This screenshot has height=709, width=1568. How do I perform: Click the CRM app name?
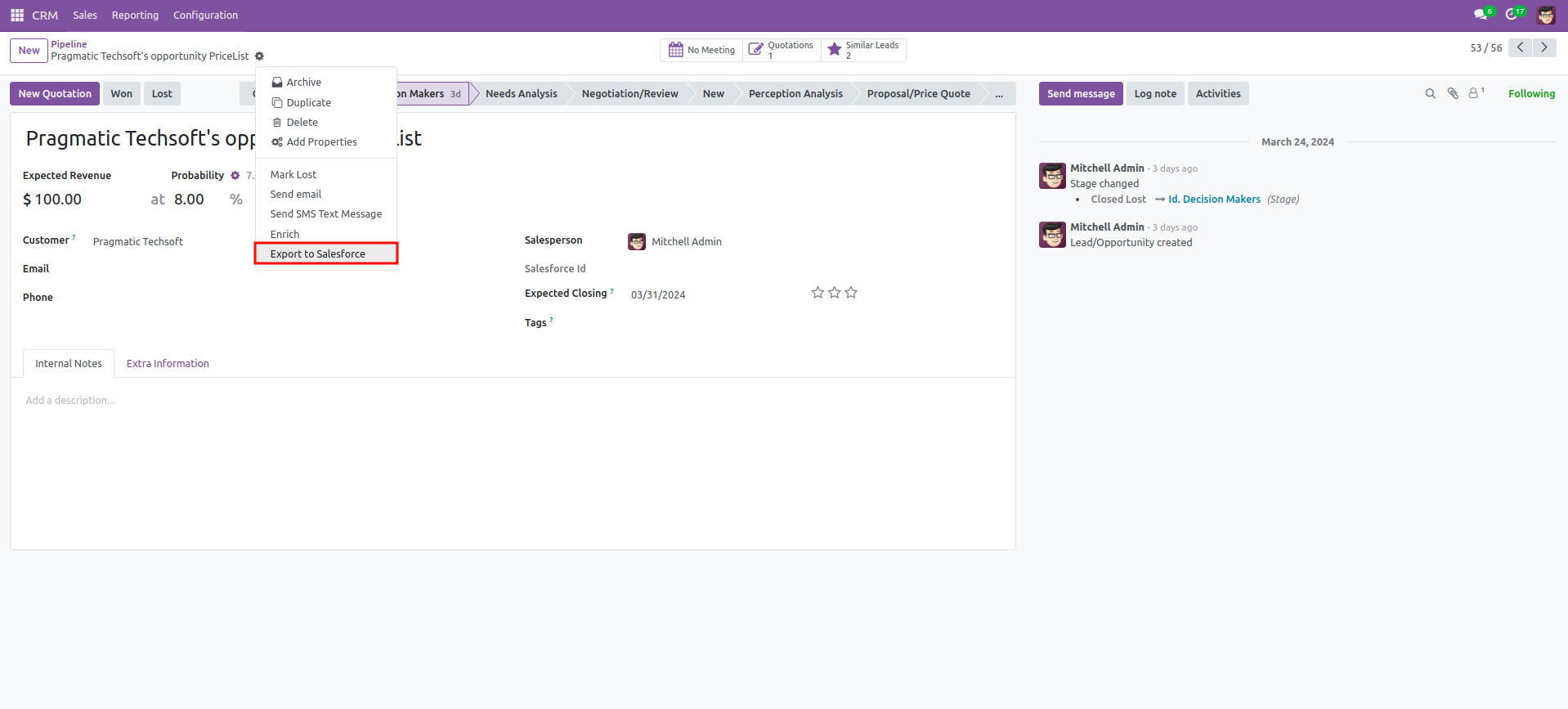(45, 16)
